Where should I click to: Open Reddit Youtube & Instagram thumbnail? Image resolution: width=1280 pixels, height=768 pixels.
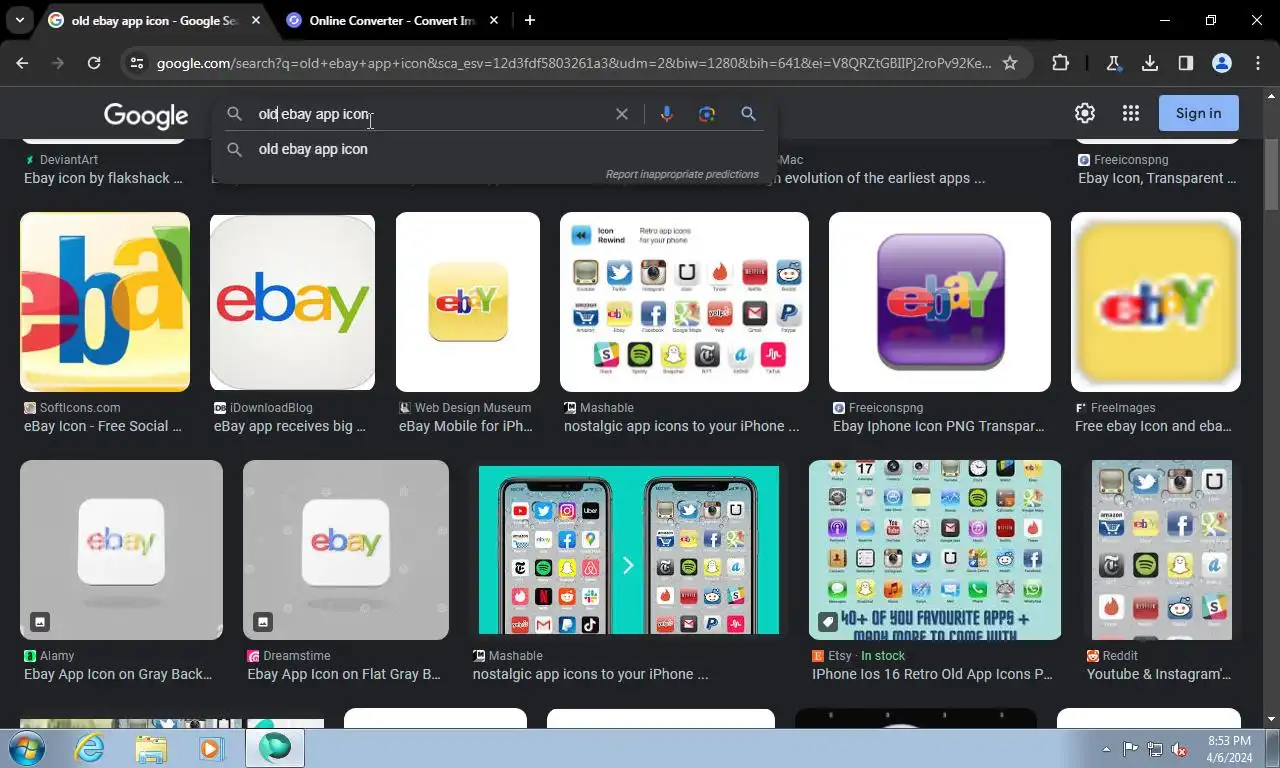click(1162, 549)
